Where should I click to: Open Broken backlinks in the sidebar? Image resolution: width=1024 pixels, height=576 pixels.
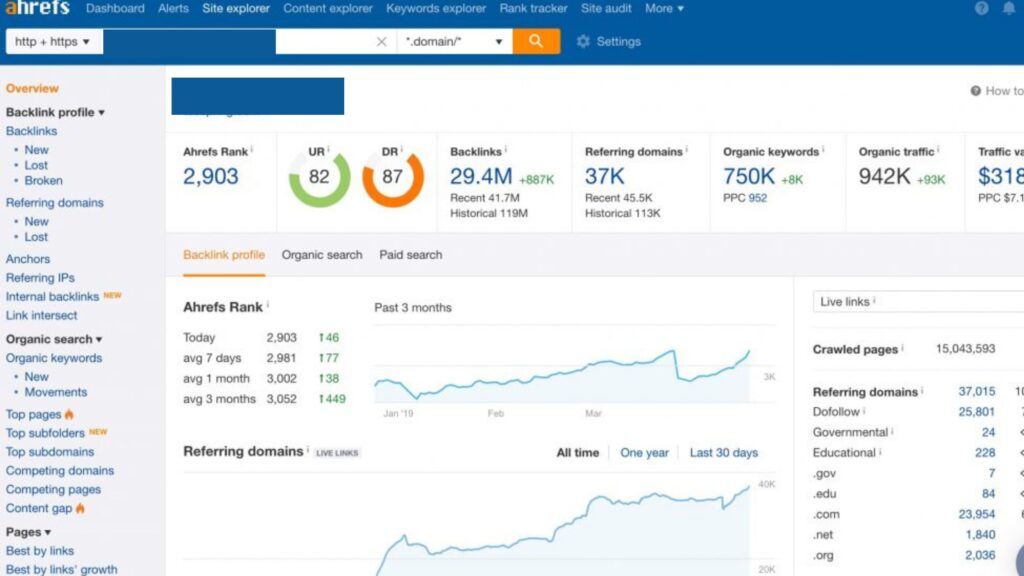(x=44, y=180)
